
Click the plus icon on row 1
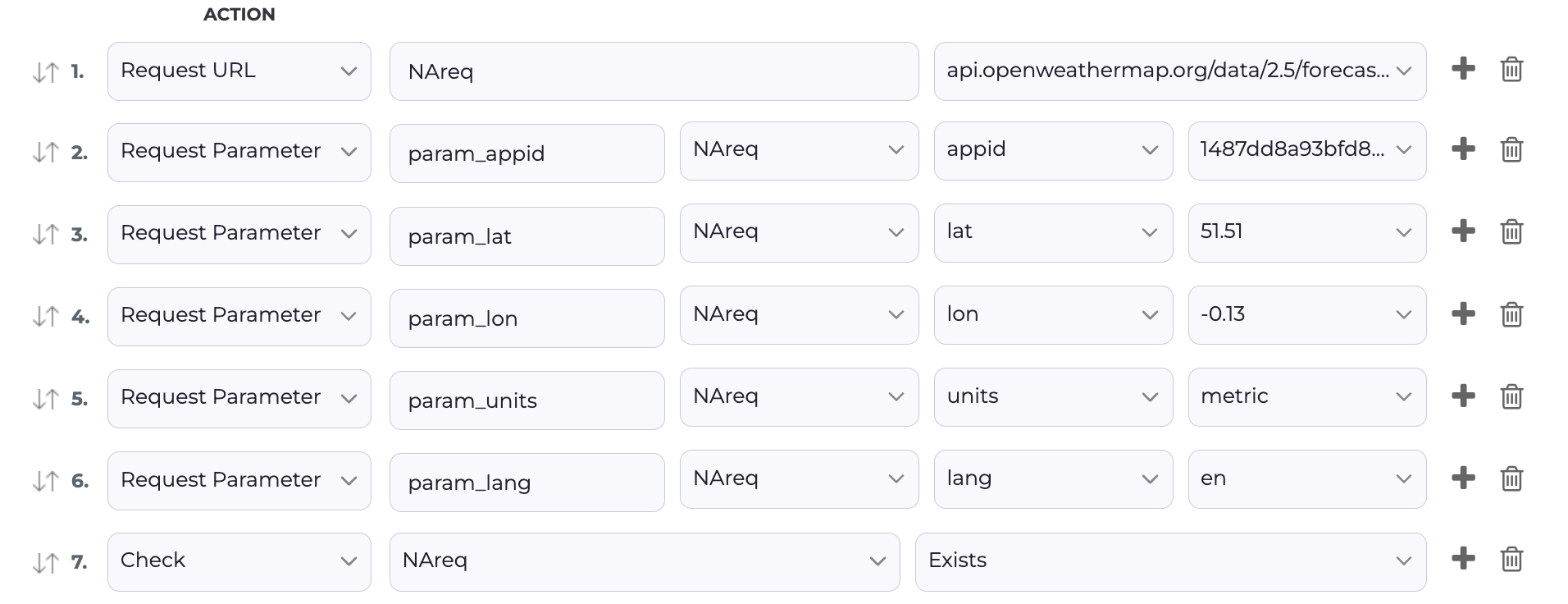[1463, 69]
